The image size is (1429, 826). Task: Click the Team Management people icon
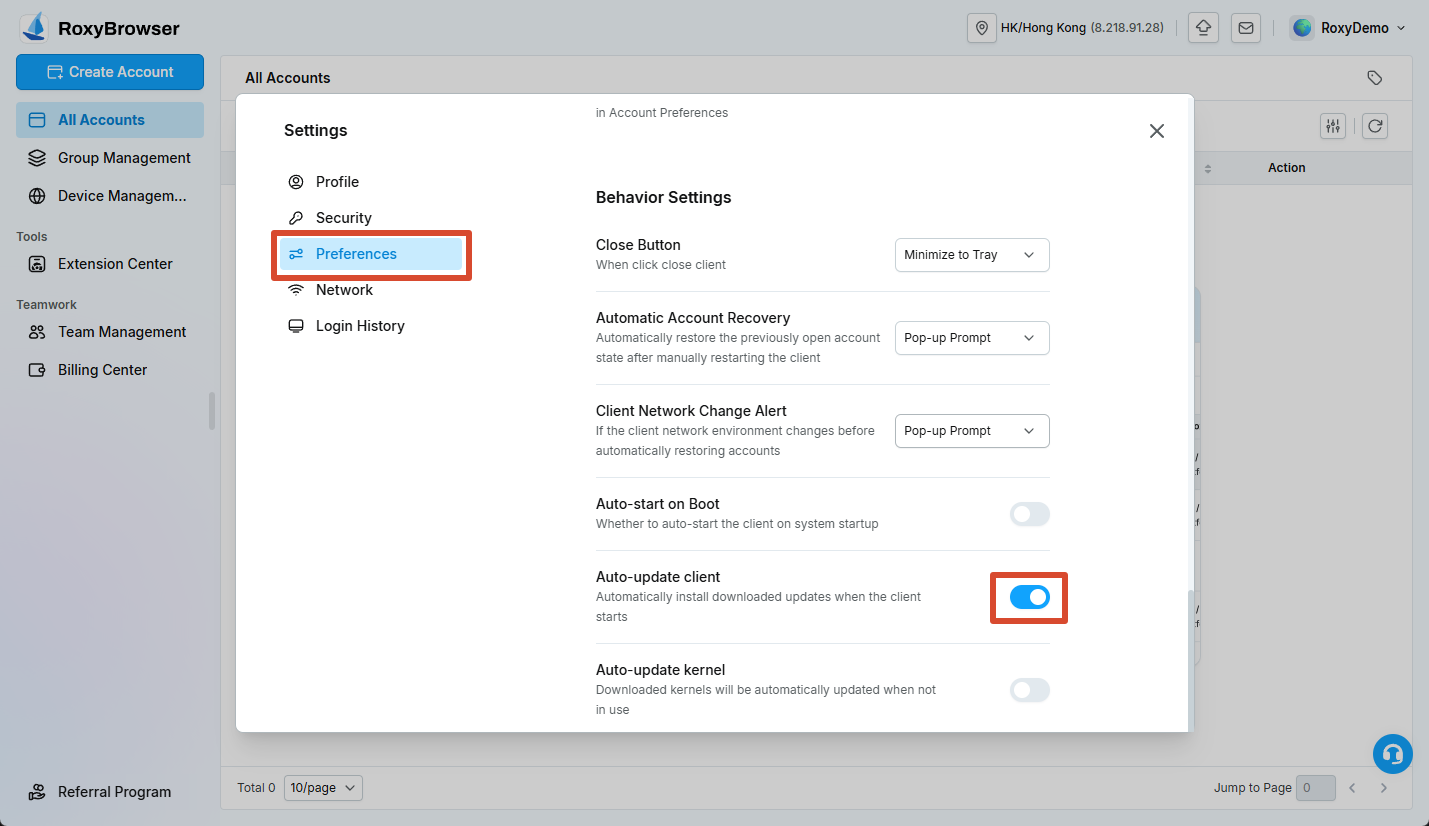point(37,332)
